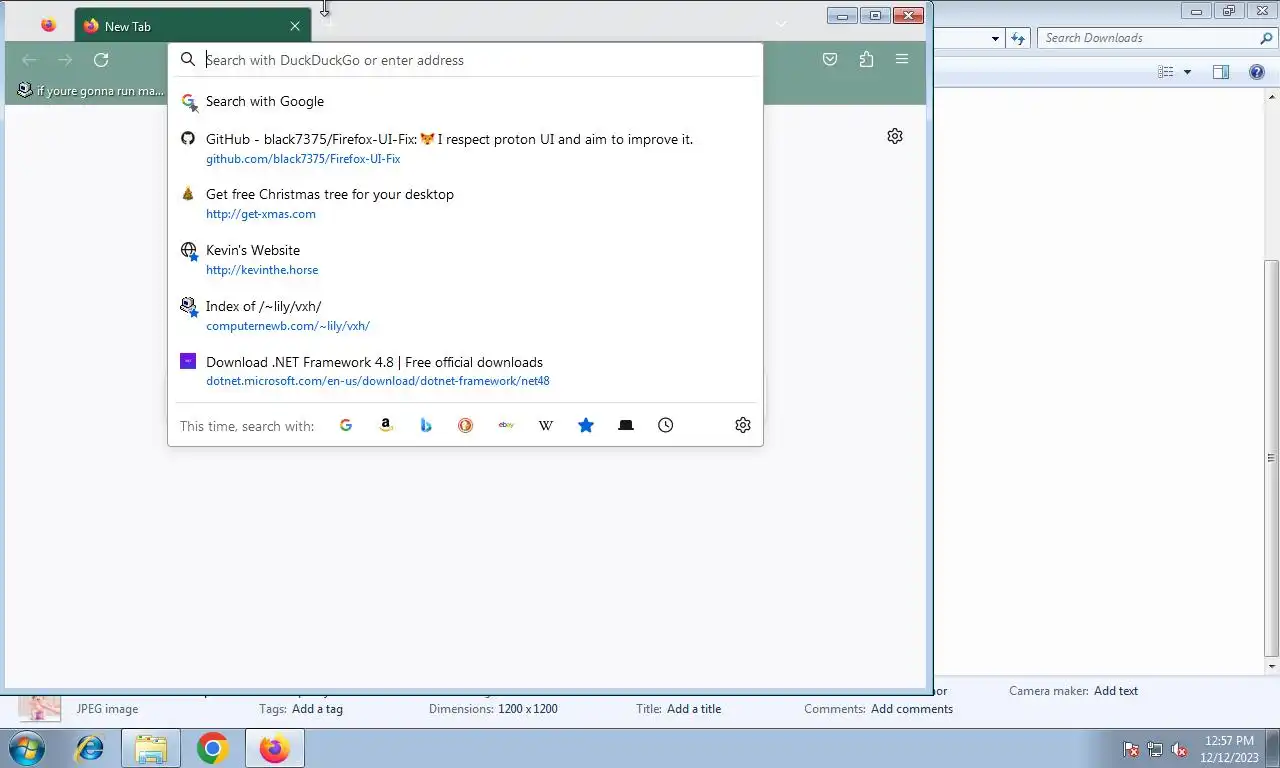Search this time with Wikipedia
Viewport: 1280px width, 768px height.
546,425
